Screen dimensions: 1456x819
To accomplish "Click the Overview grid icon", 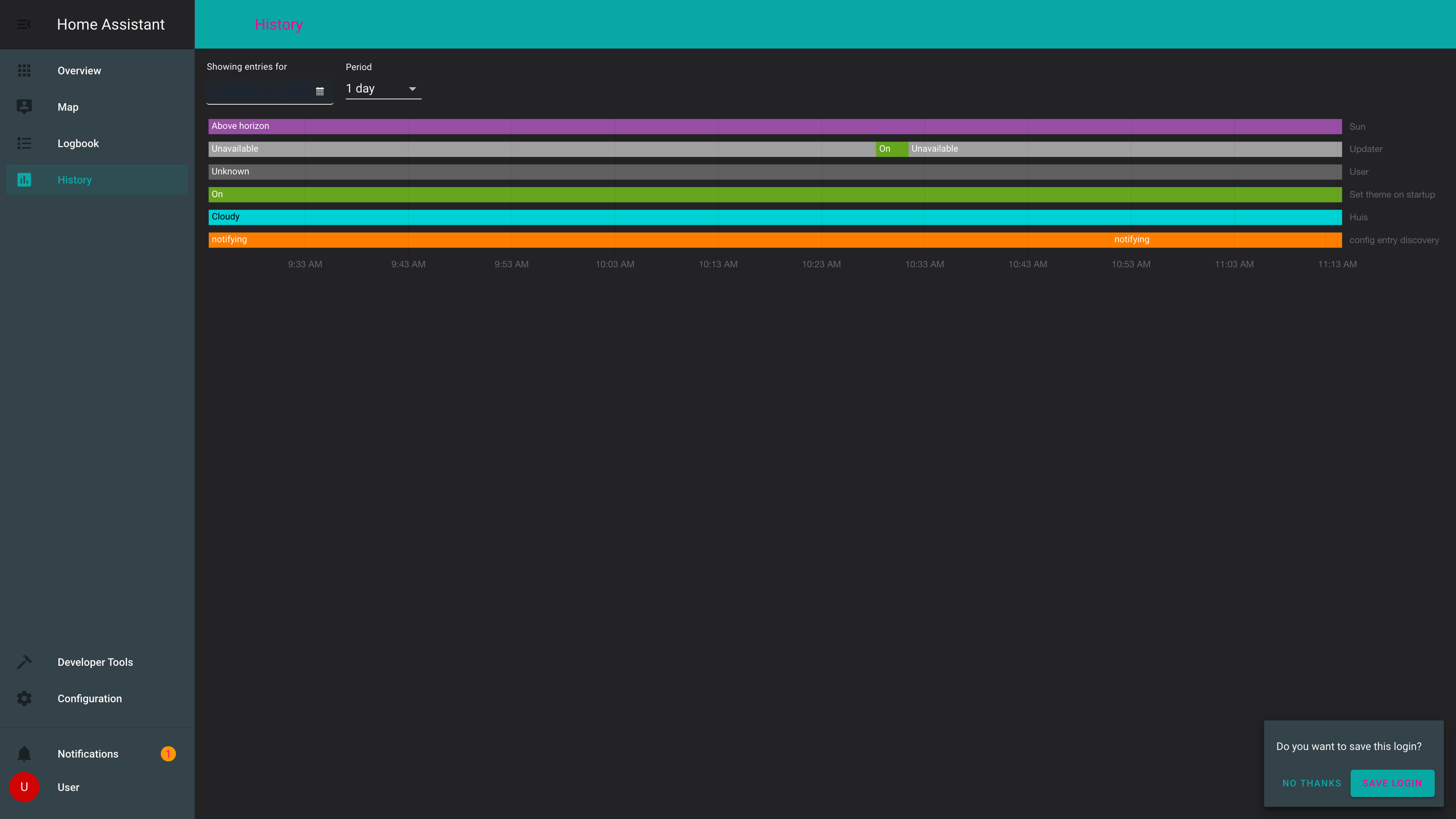I will coord(24,71).
